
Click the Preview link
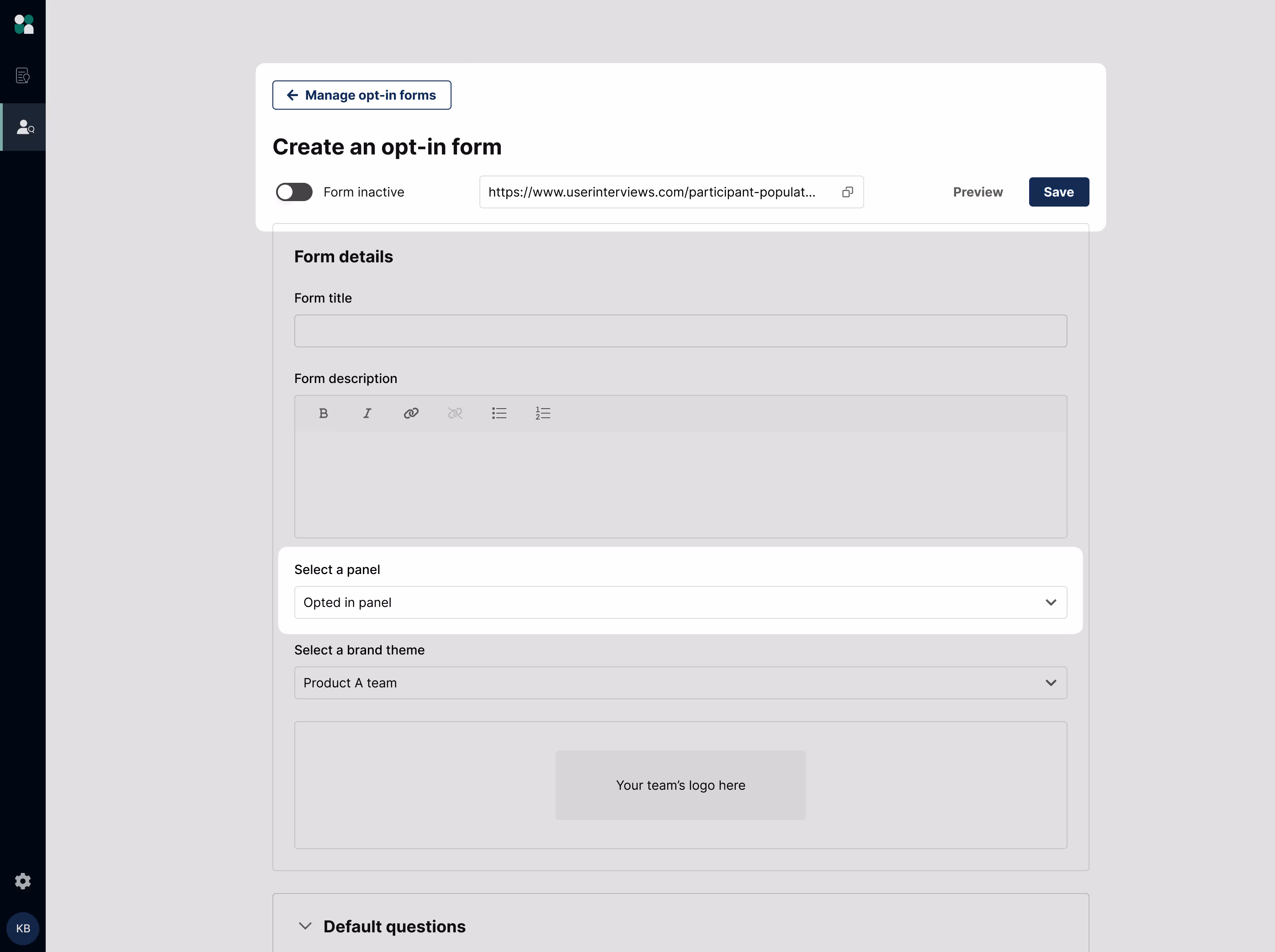[977, 192]
